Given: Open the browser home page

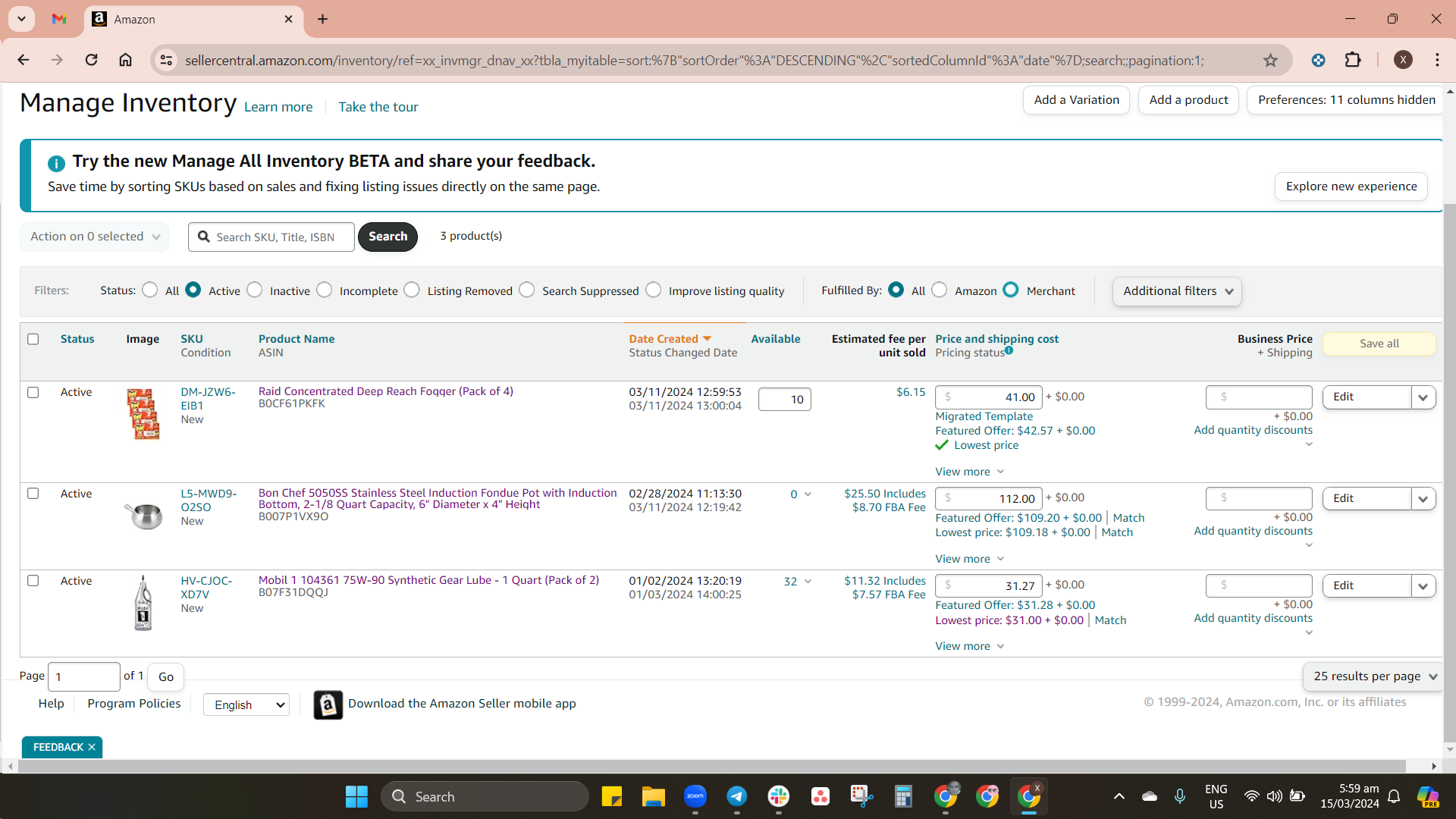Looking at the screenshot, I should pos(125,60).
